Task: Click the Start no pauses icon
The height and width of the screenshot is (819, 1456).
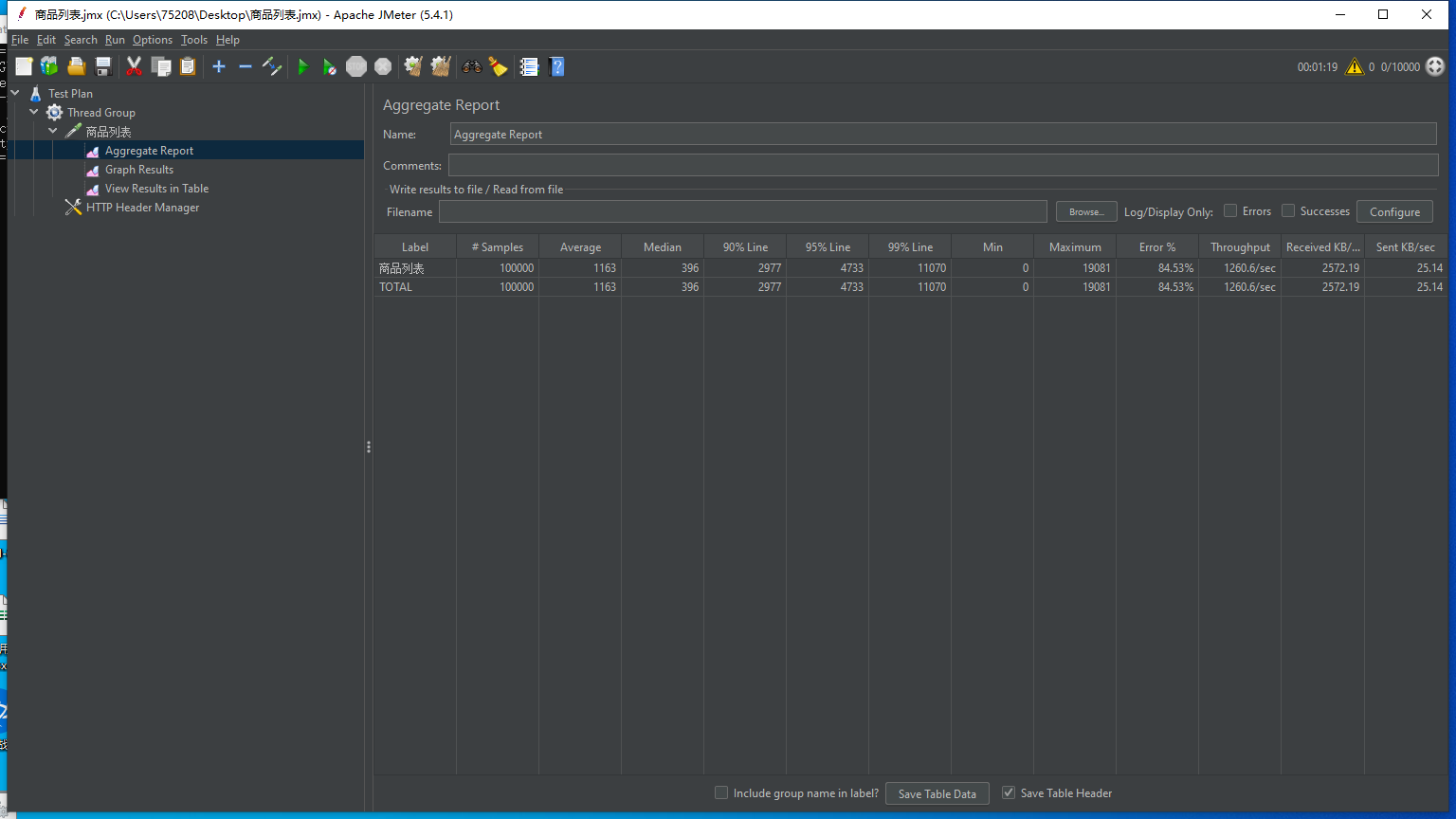Action: pyautogui.click(x=329, y=66)
